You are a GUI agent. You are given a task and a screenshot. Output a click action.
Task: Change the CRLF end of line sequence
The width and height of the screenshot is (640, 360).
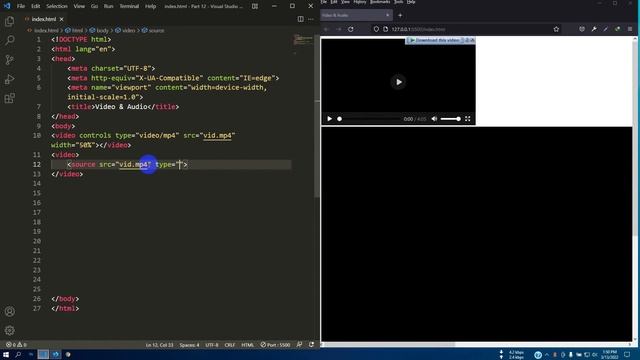[230, 345]
